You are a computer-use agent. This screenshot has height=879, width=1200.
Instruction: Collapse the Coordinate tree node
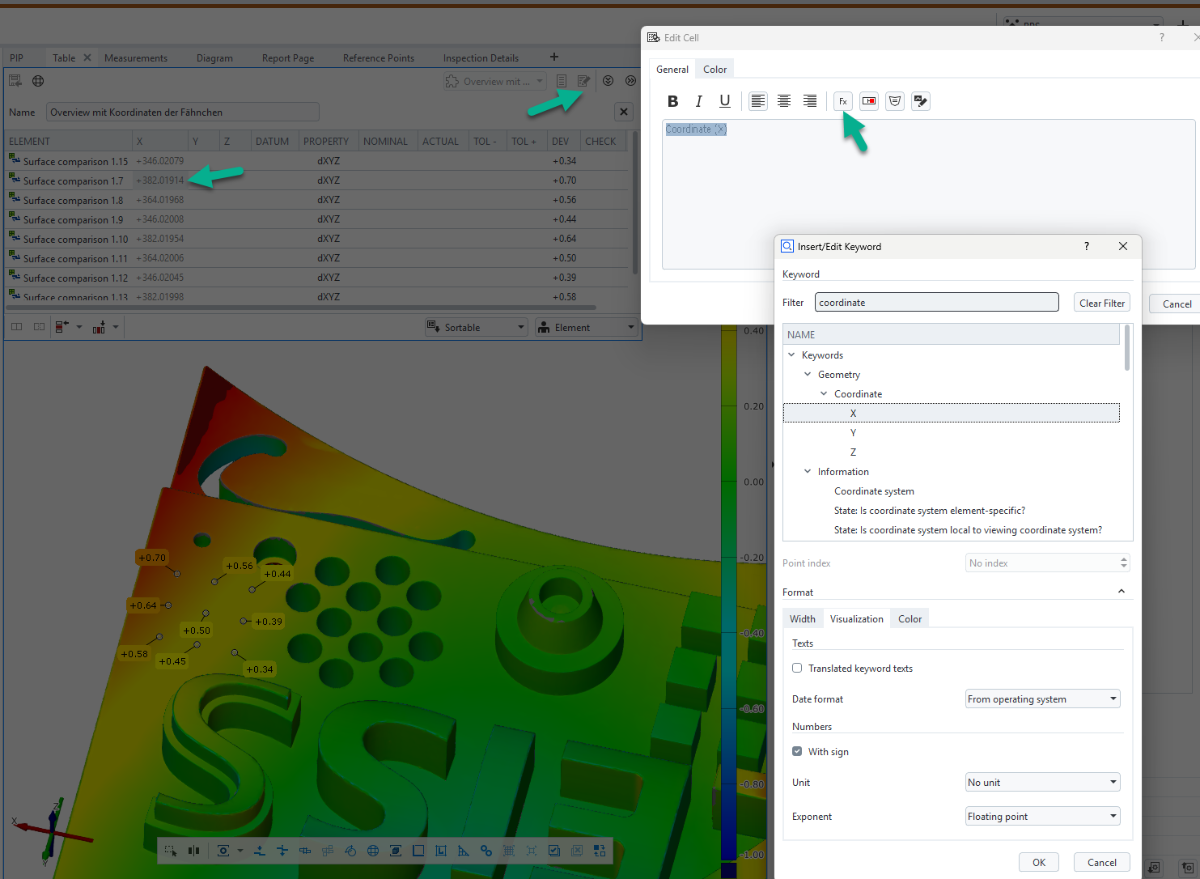[x=824, y=394]
